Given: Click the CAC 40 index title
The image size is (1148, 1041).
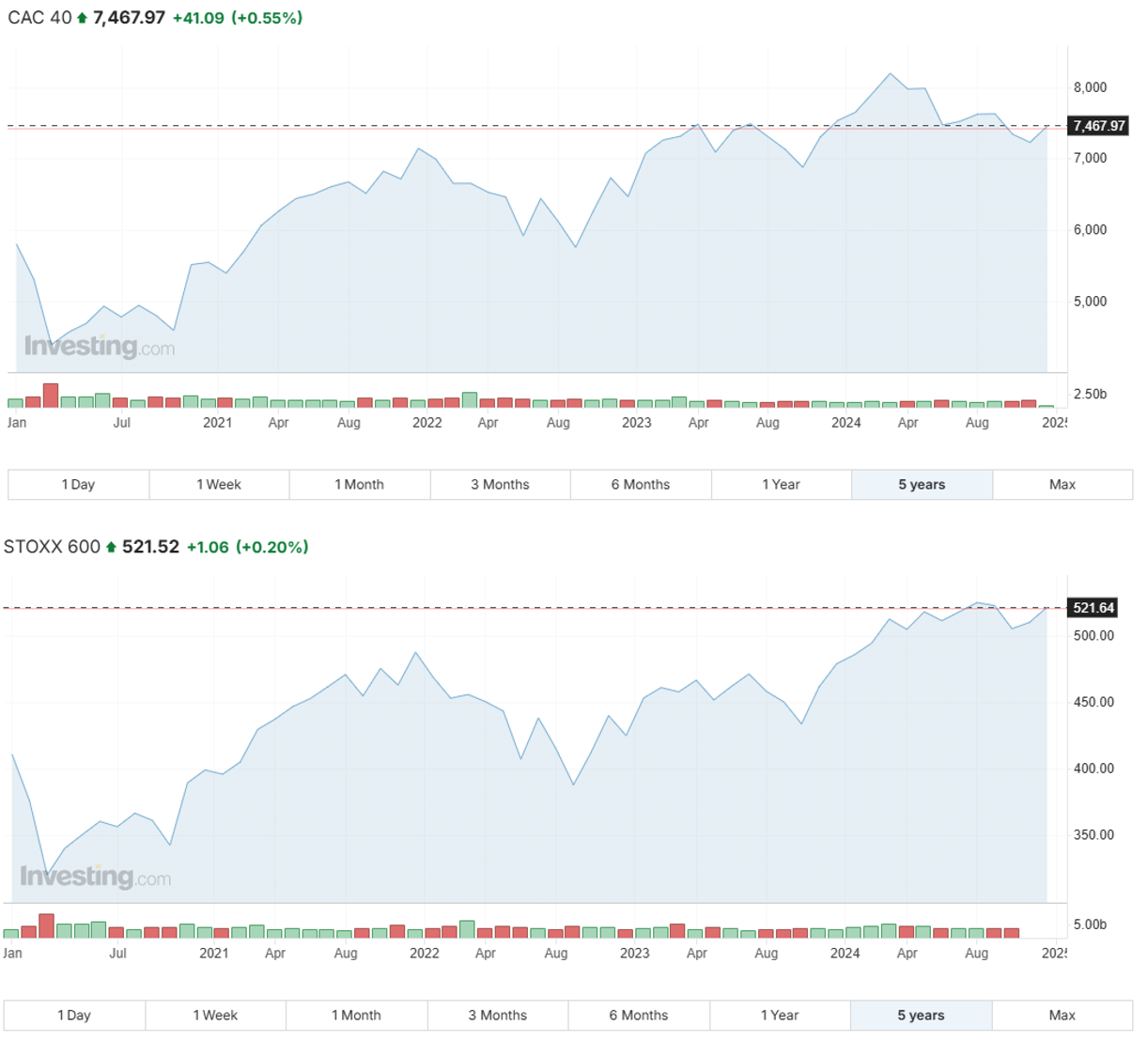Looking at the screenshot, I should pos(39,18).
